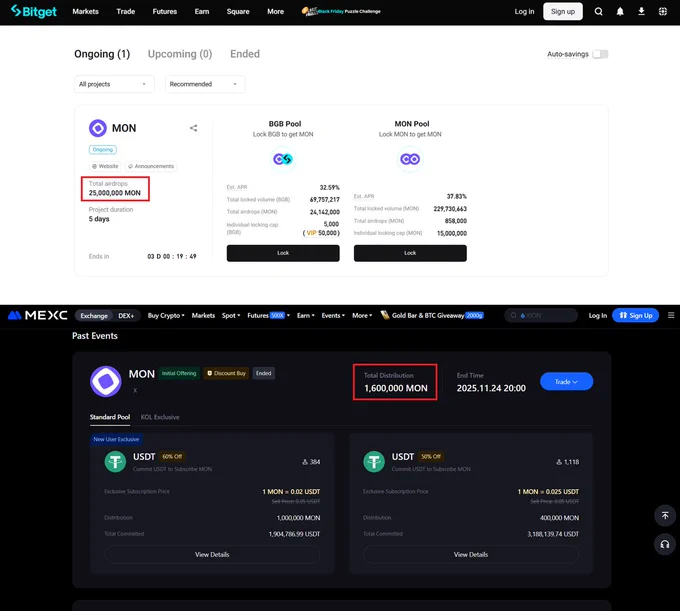Image resolution: width=680 pixels, height=611 pixels.
Task: Click View Details in 50% Off pool
Action: coord(471,555)
